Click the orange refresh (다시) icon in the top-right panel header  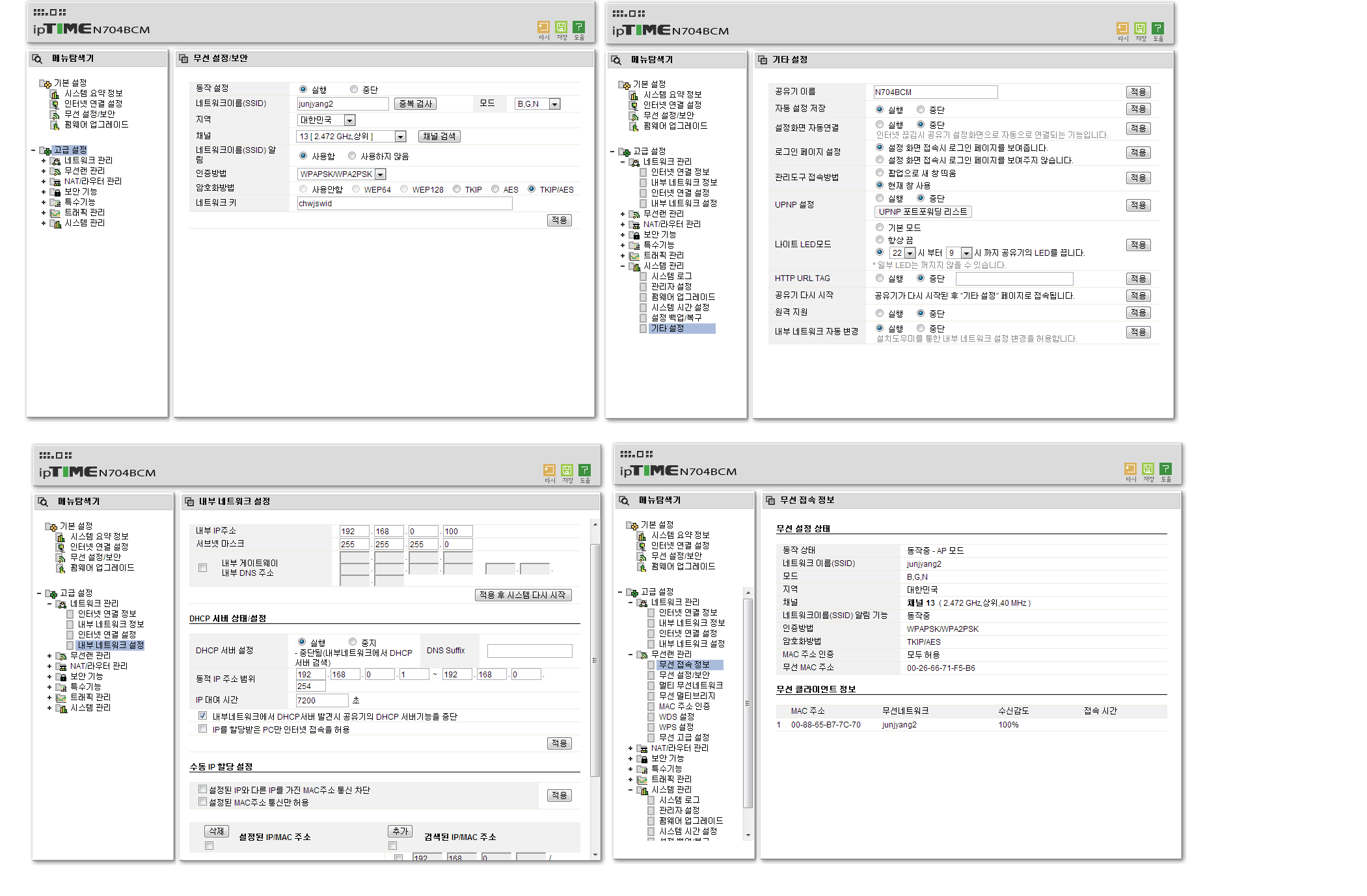coord(1122,28)
